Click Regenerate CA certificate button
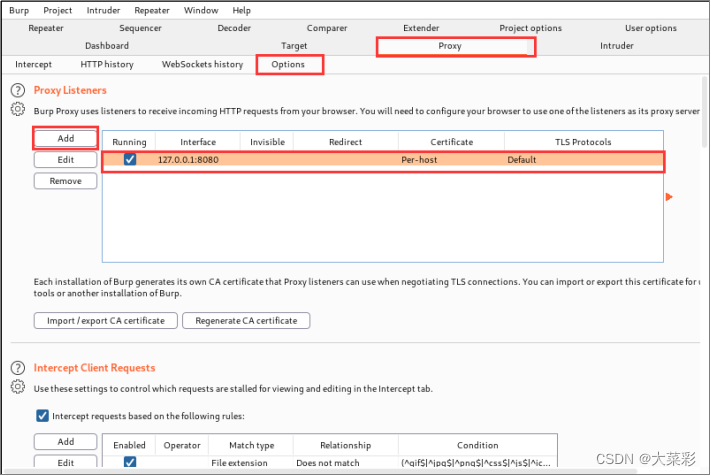 [246, 321]
